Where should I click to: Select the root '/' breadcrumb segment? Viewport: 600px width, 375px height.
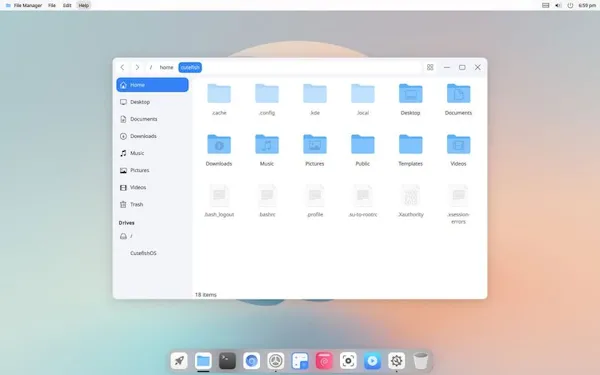click(x=151, y=67)
